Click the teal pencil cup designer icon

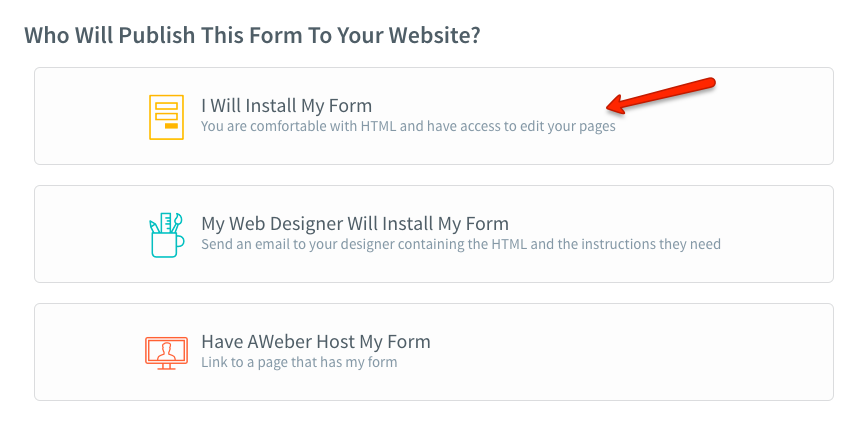point(166,234)
